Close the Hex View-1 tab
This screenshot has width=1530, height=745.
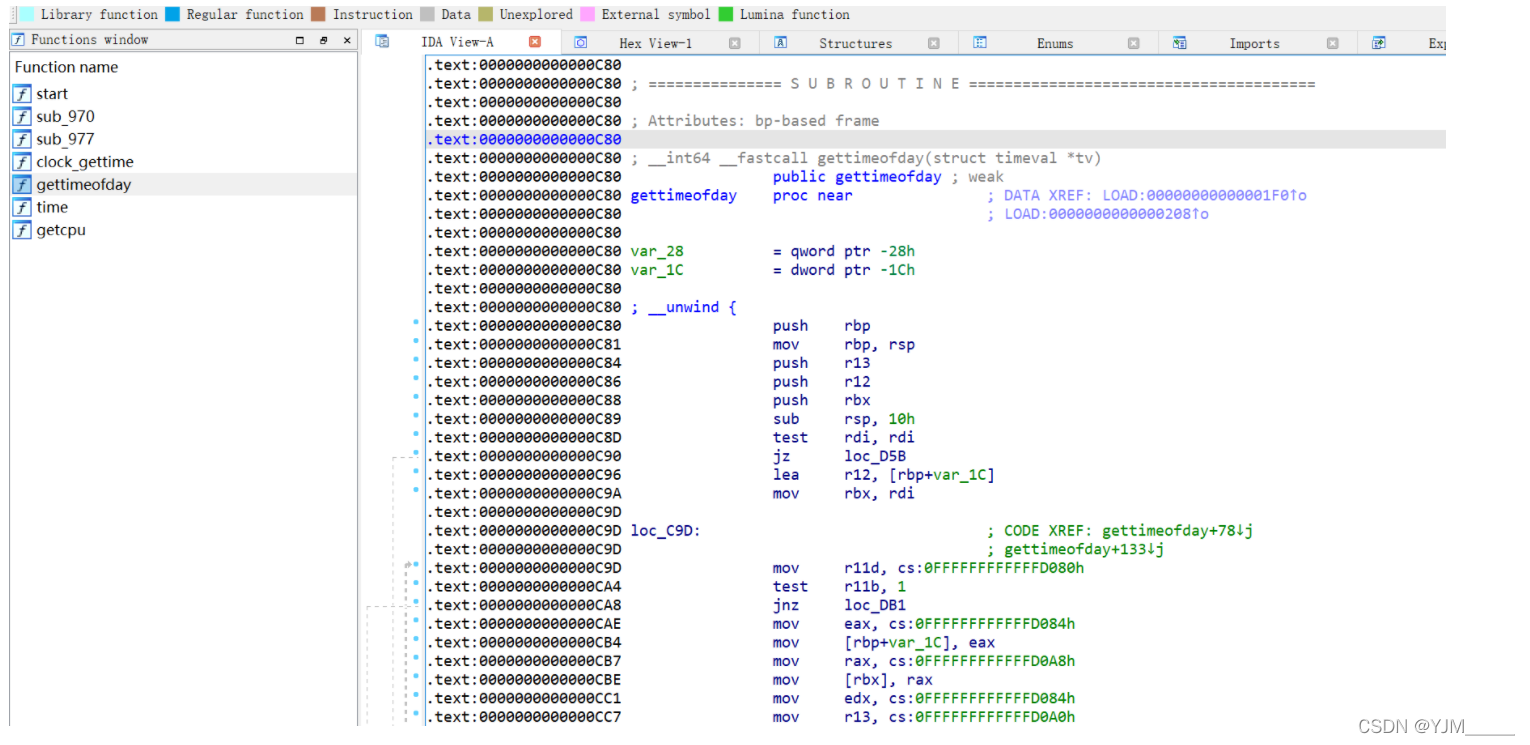tap(735, 43)
